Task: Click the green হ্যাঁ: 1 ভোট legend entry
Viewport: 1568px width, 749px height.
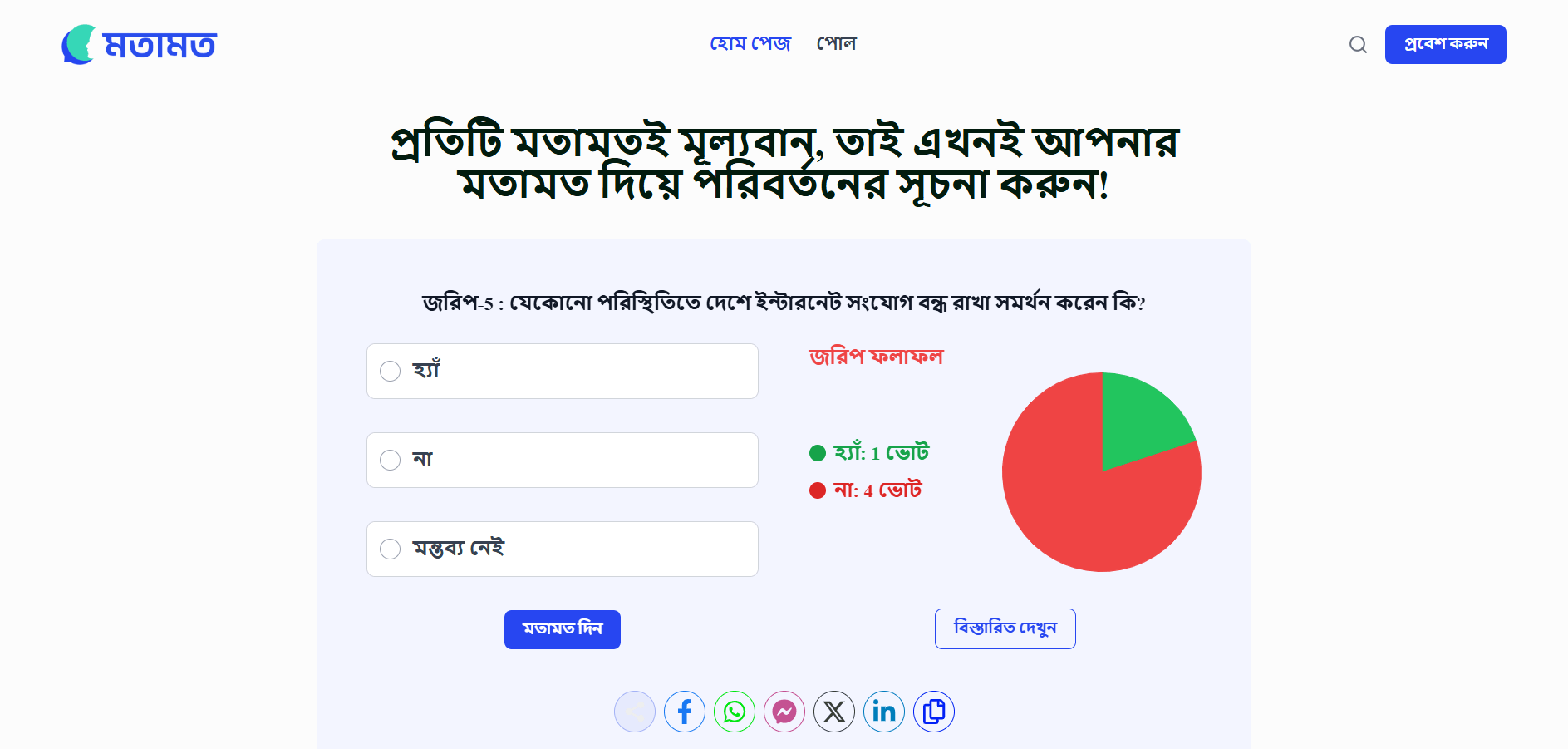Action: [x=869, y=452]
